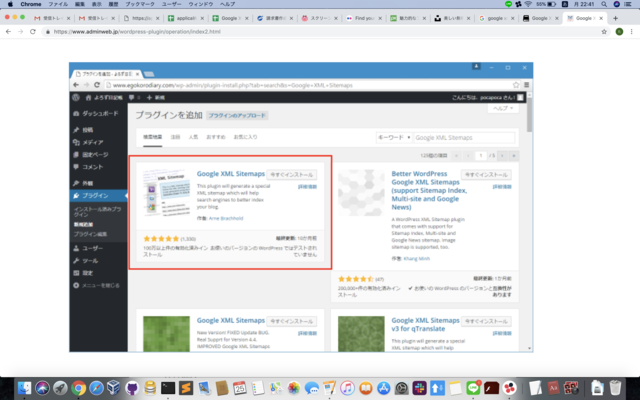Click 今すぐインストール for Arne Brachhold's plugin
The image size is (640, 400).
coord(291,175)
